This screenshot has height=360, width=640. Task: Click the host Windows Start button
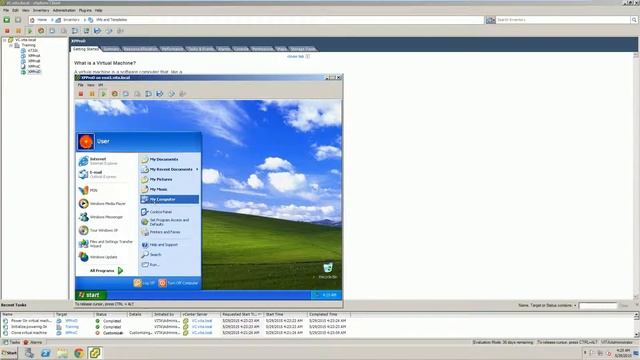point(9,353)
